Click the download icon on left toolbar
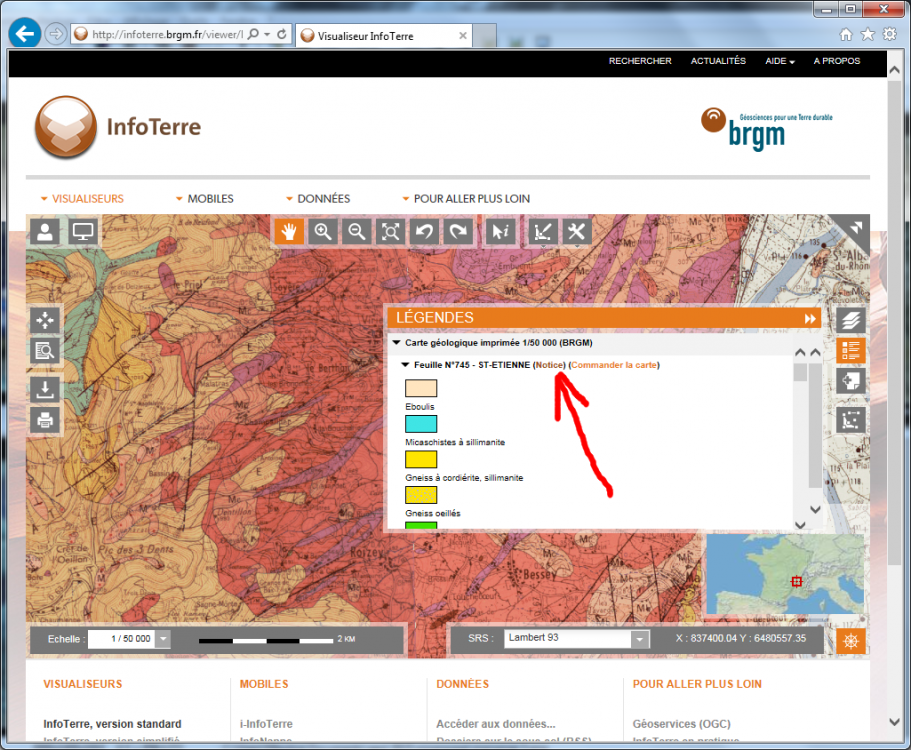911x750 pixels. [45, 388]
